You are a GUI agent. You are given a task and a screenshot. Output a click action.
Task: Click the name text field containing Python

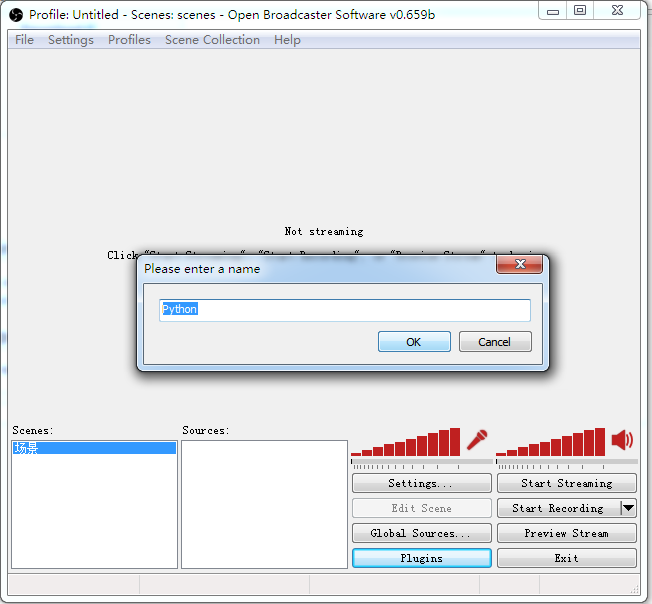click(345, 310)
